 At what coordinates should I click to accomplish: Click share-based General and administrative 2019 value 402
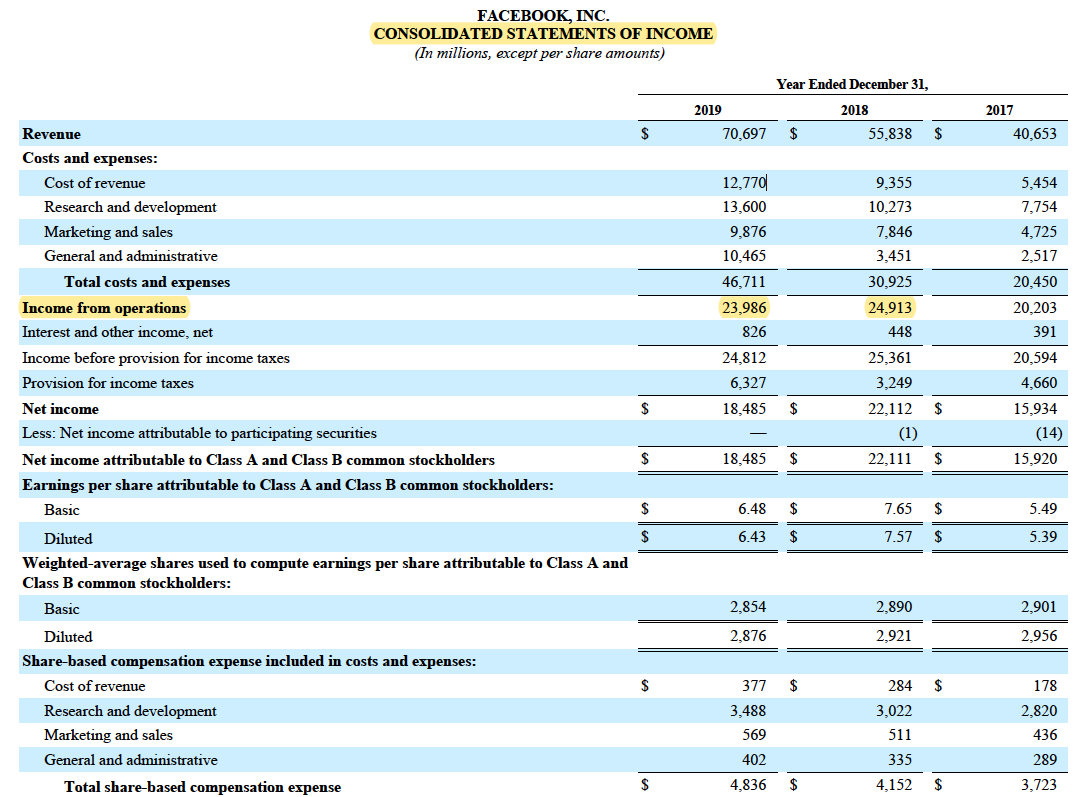tap(754, 760)
